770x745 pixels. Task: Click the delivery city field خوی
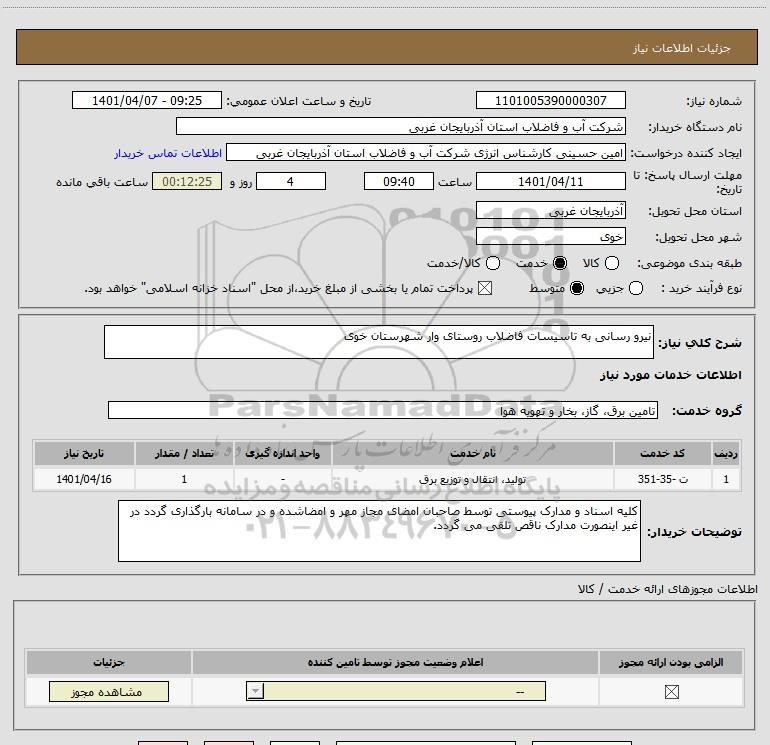click(x=550, y=237)
